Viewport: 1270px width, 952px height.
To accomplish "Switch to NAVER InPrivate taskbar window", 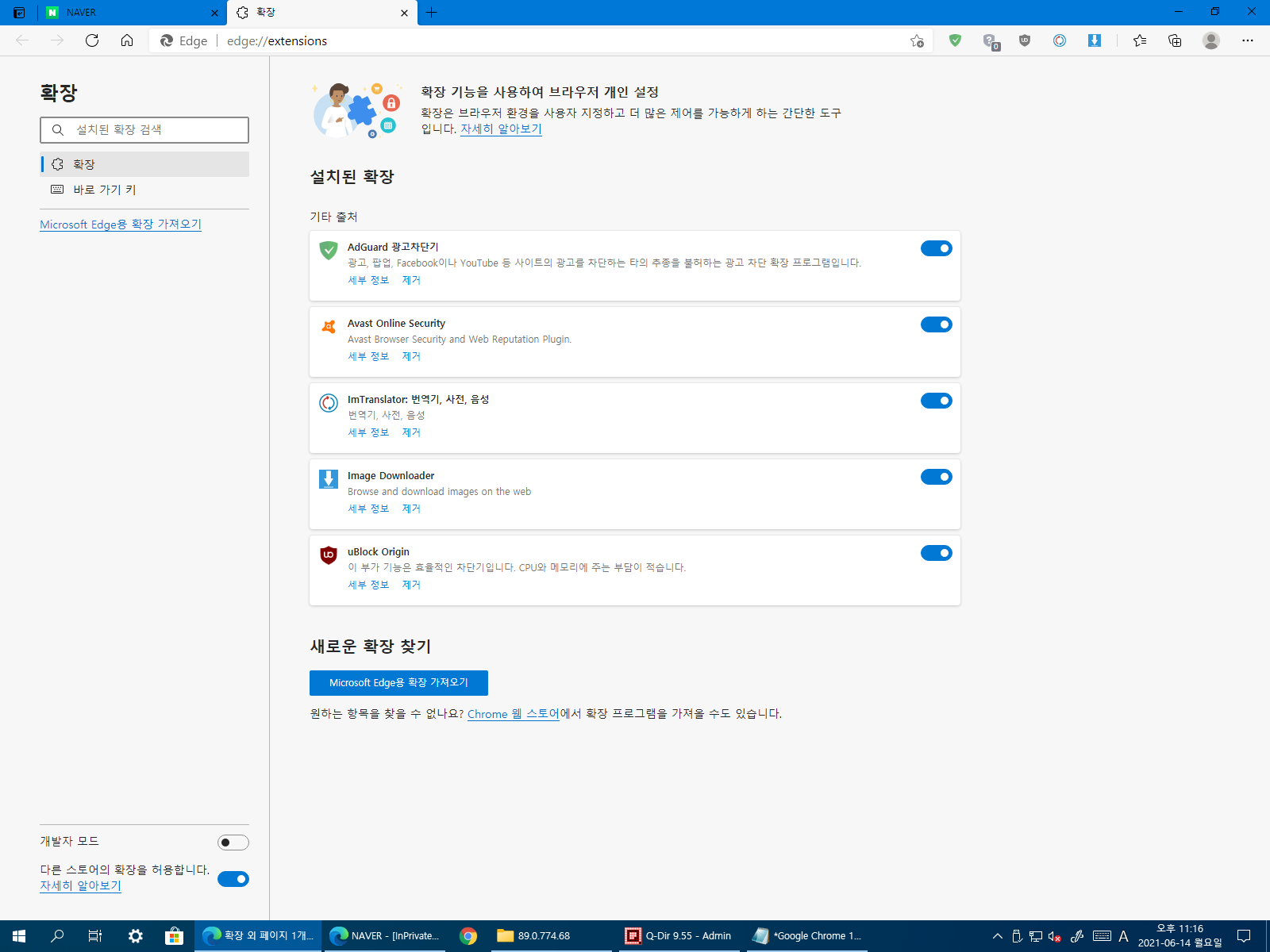I will [x=386, y=936].
